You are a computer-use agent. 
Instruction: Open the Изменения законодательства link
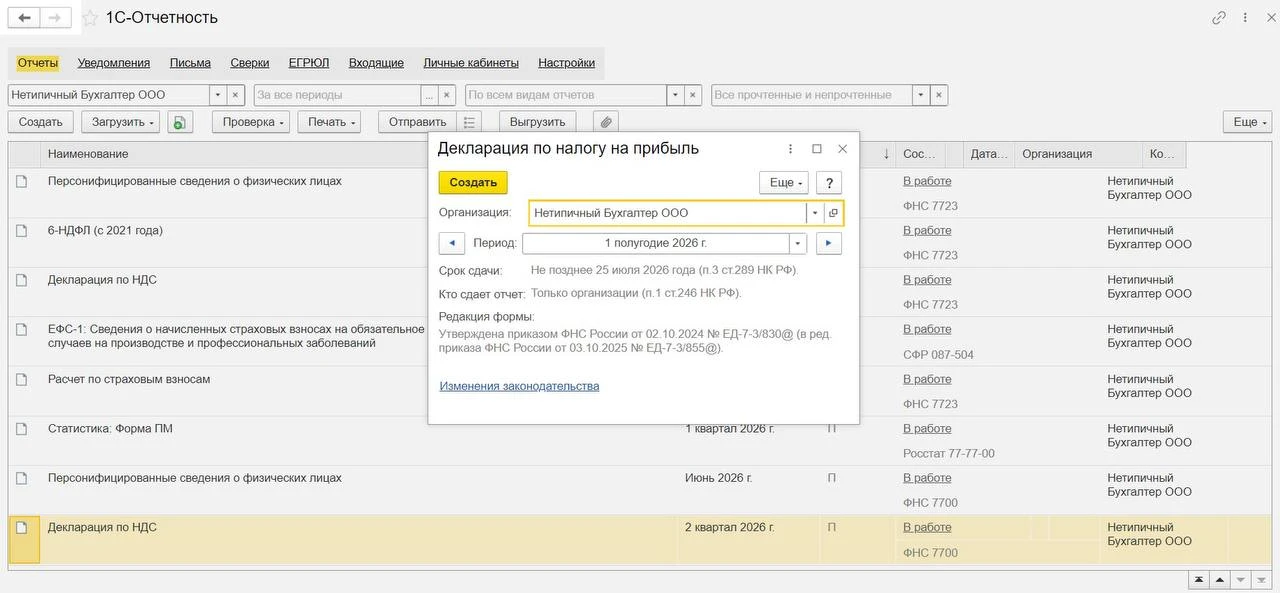519,386
